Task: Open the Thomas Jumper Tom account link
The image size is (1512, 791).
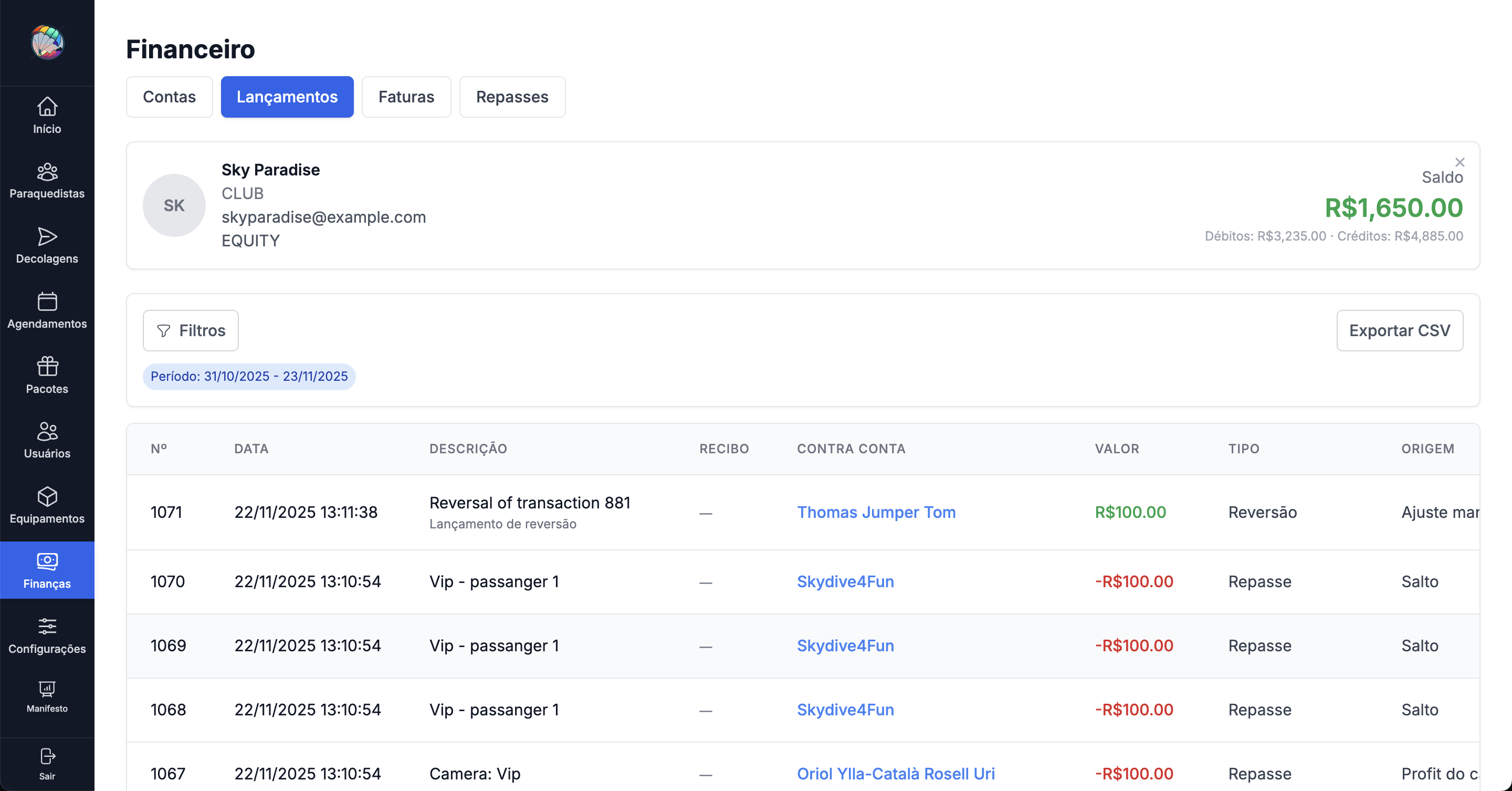Action: 876,512
